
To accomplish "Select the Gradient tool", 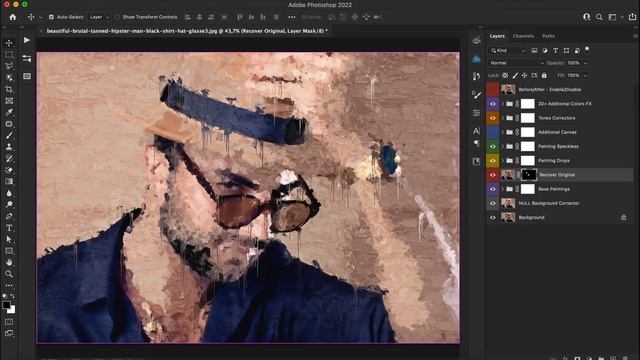I will (x=9, y=181).
